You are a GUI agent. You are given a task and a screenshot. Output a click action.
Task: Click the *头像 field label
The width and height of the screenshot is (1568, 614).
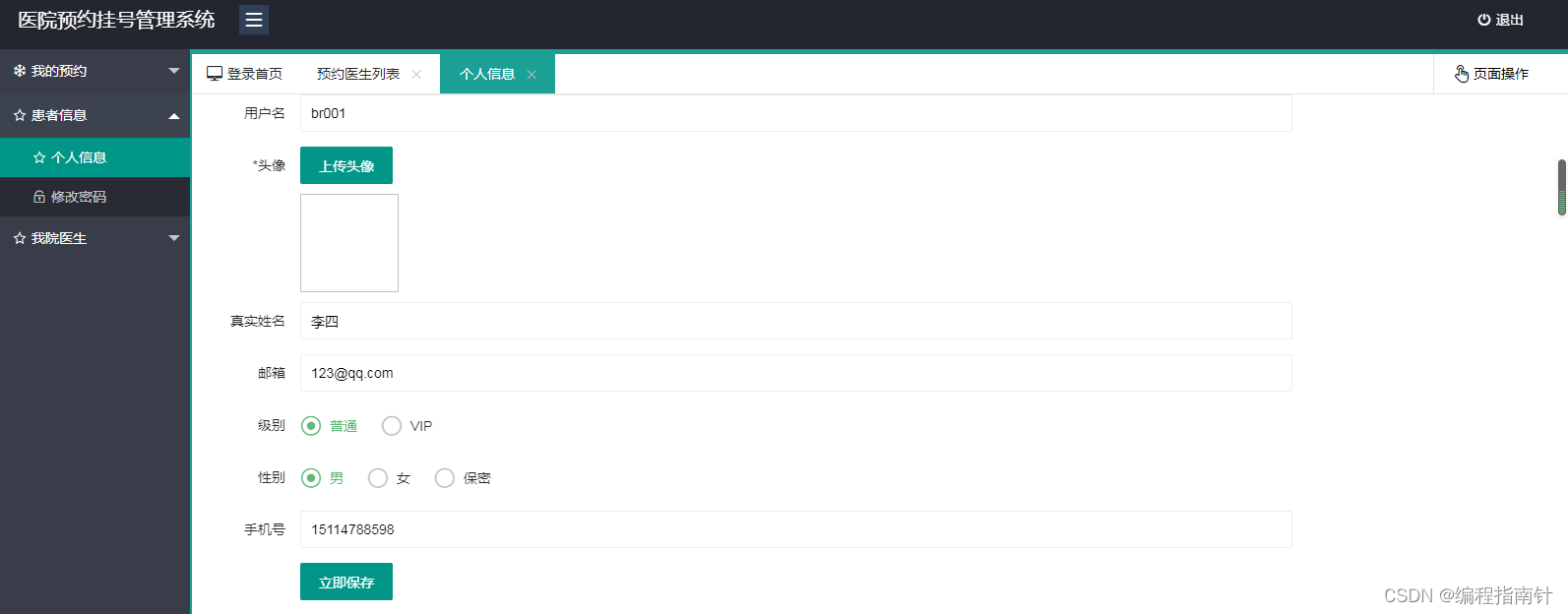click(269, 165)
